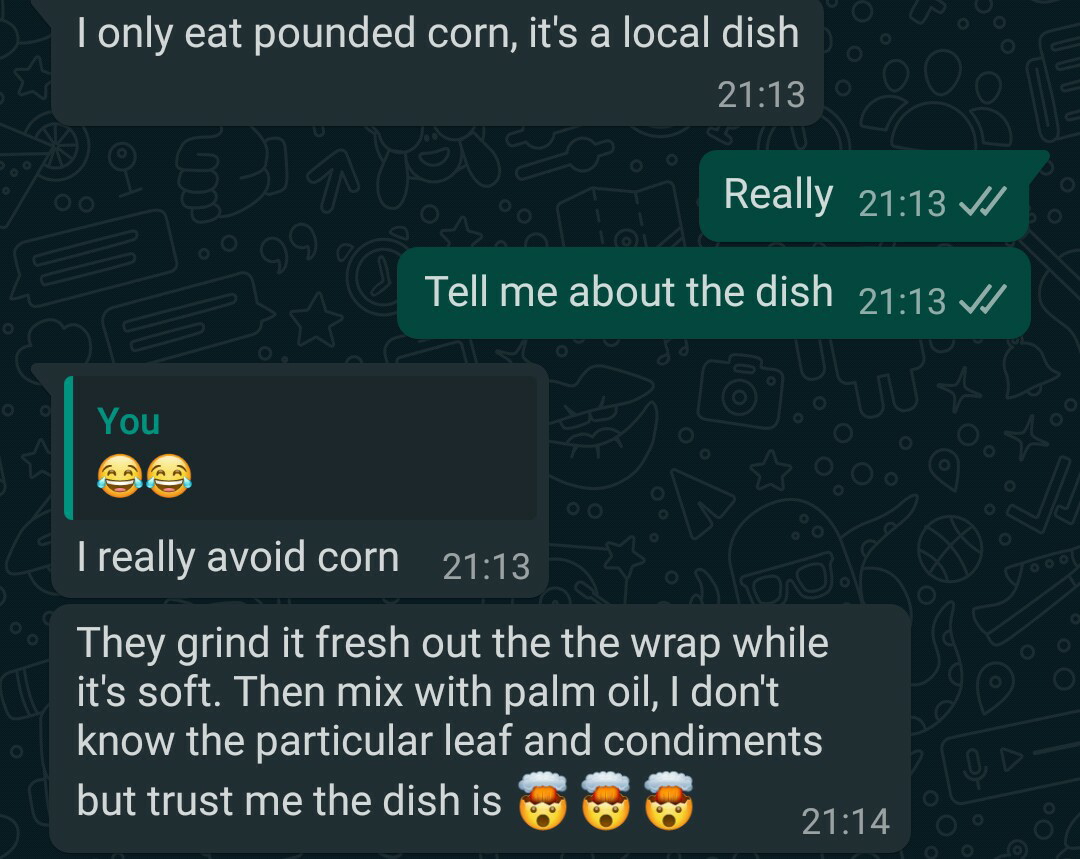Screen dimensions: 1080x859
Task: Select the 'Tell me about the dish' message
Action: [714, 293]
